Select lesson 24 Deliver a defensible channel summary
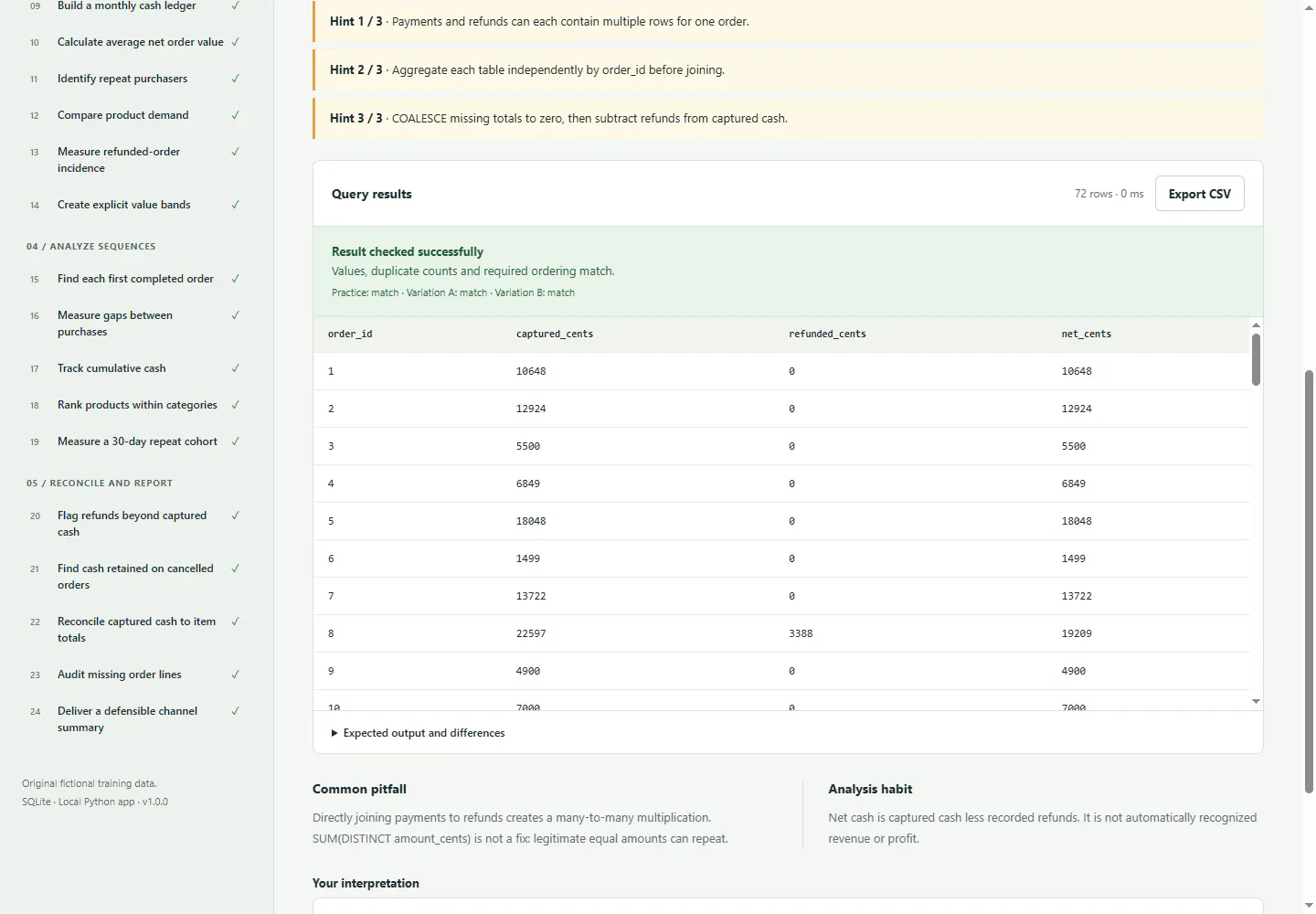 click(x=135, y=719)
